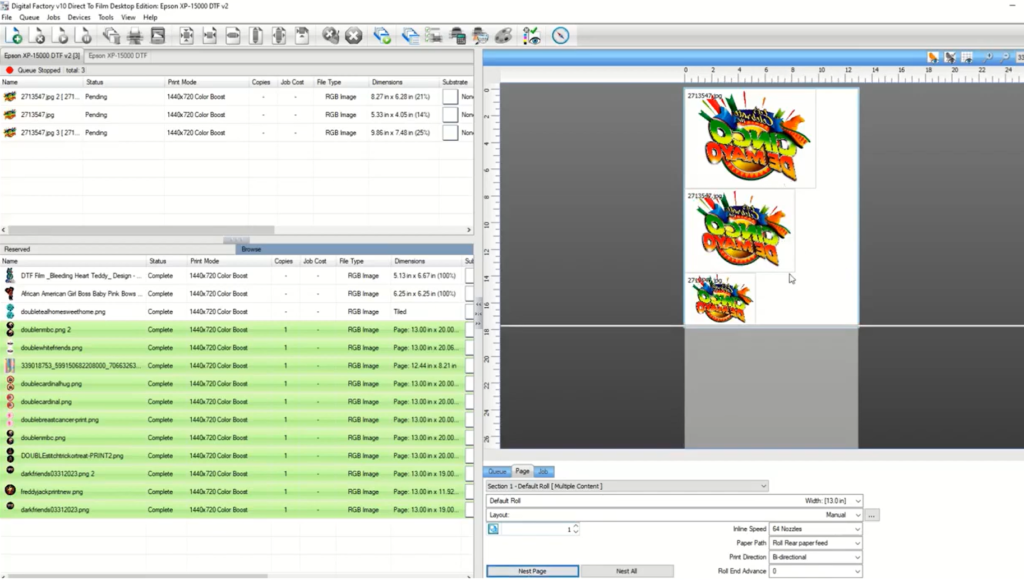Select the Reserved tab
The image size is (1024, 580).
(x=118, y=249)
